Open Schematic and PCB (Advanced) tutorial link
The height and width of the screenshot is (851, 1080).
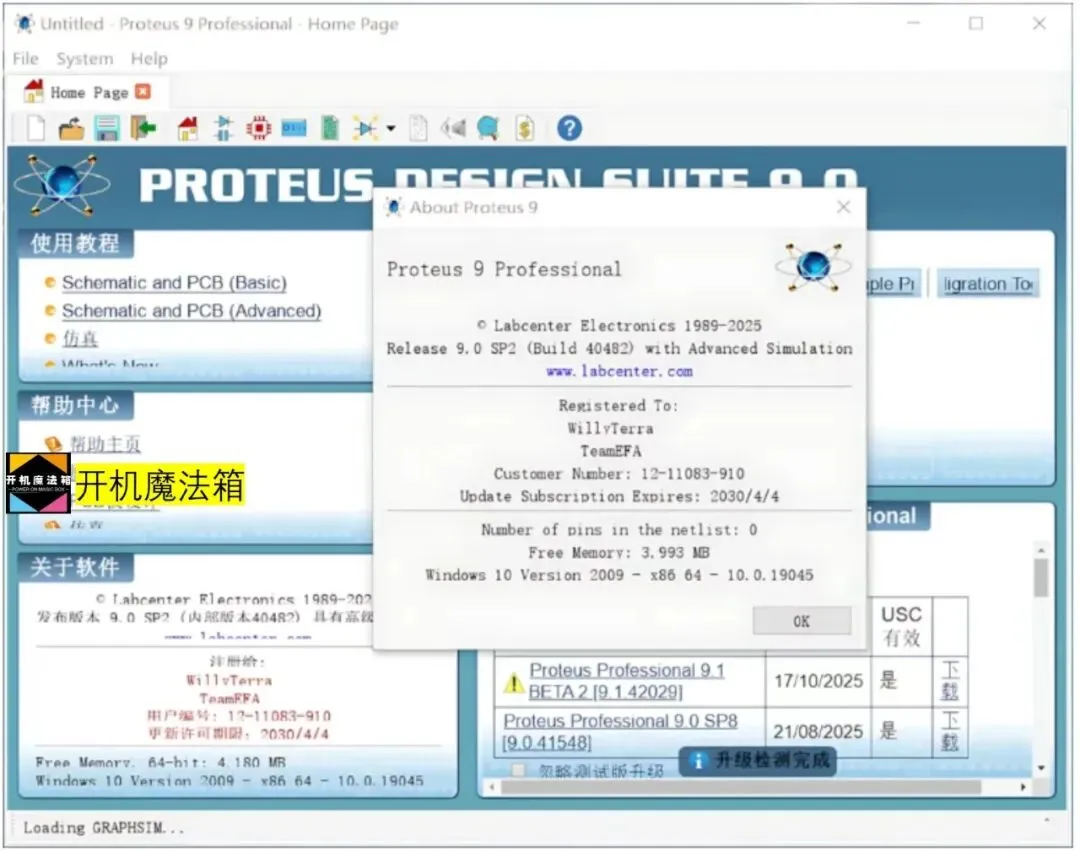coord(191,311)
